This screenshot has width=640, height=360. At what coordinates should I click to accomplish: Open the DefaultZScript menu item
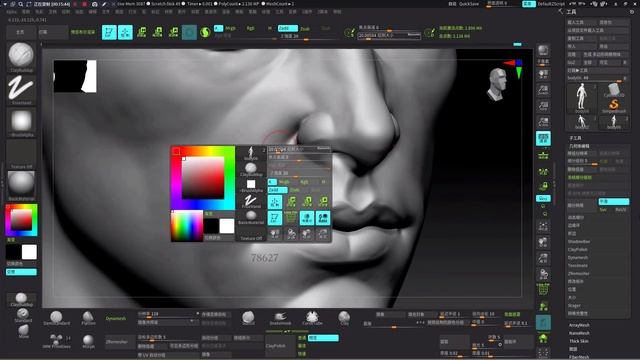tap(551, 4)
